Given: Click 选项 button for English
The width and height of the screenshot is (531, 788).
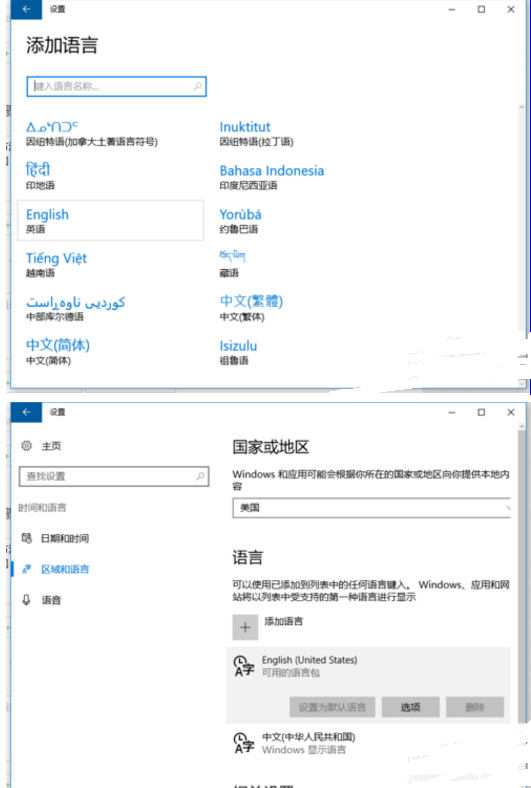Looking at the screenshot, I should (410, 707).
